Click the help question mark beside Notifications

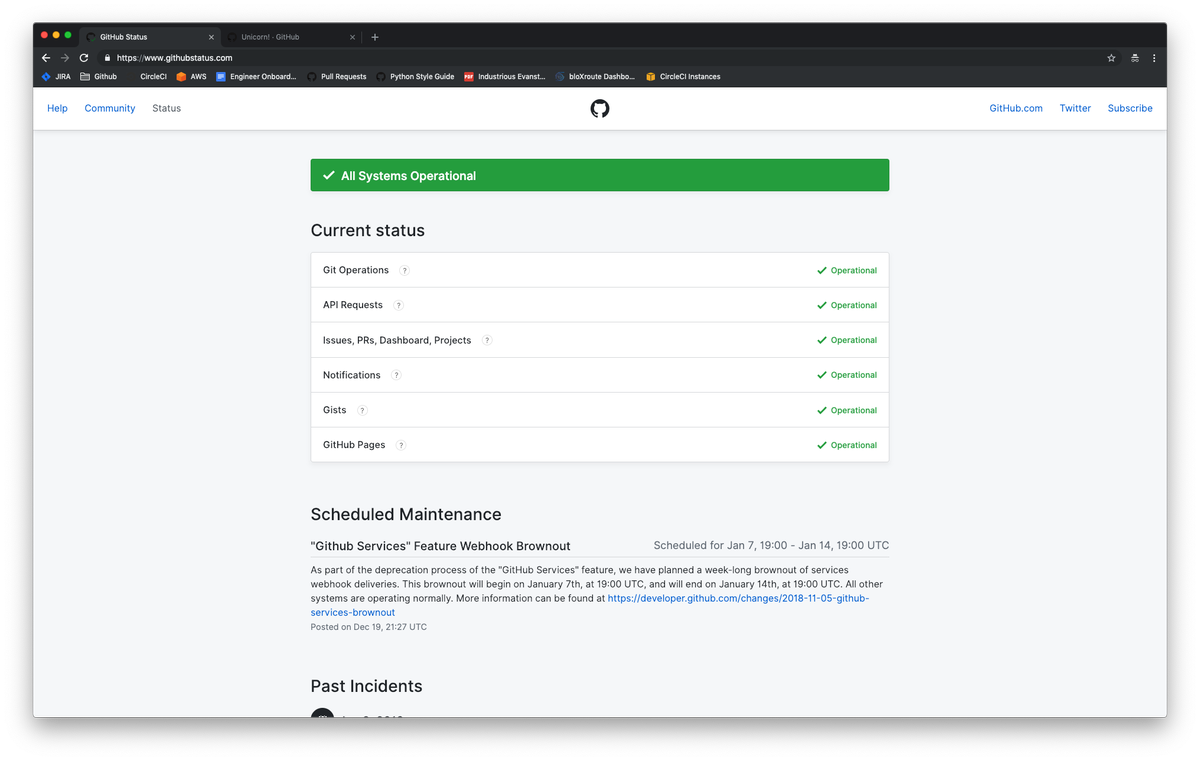pyautogui.click(x=396, y=375)
